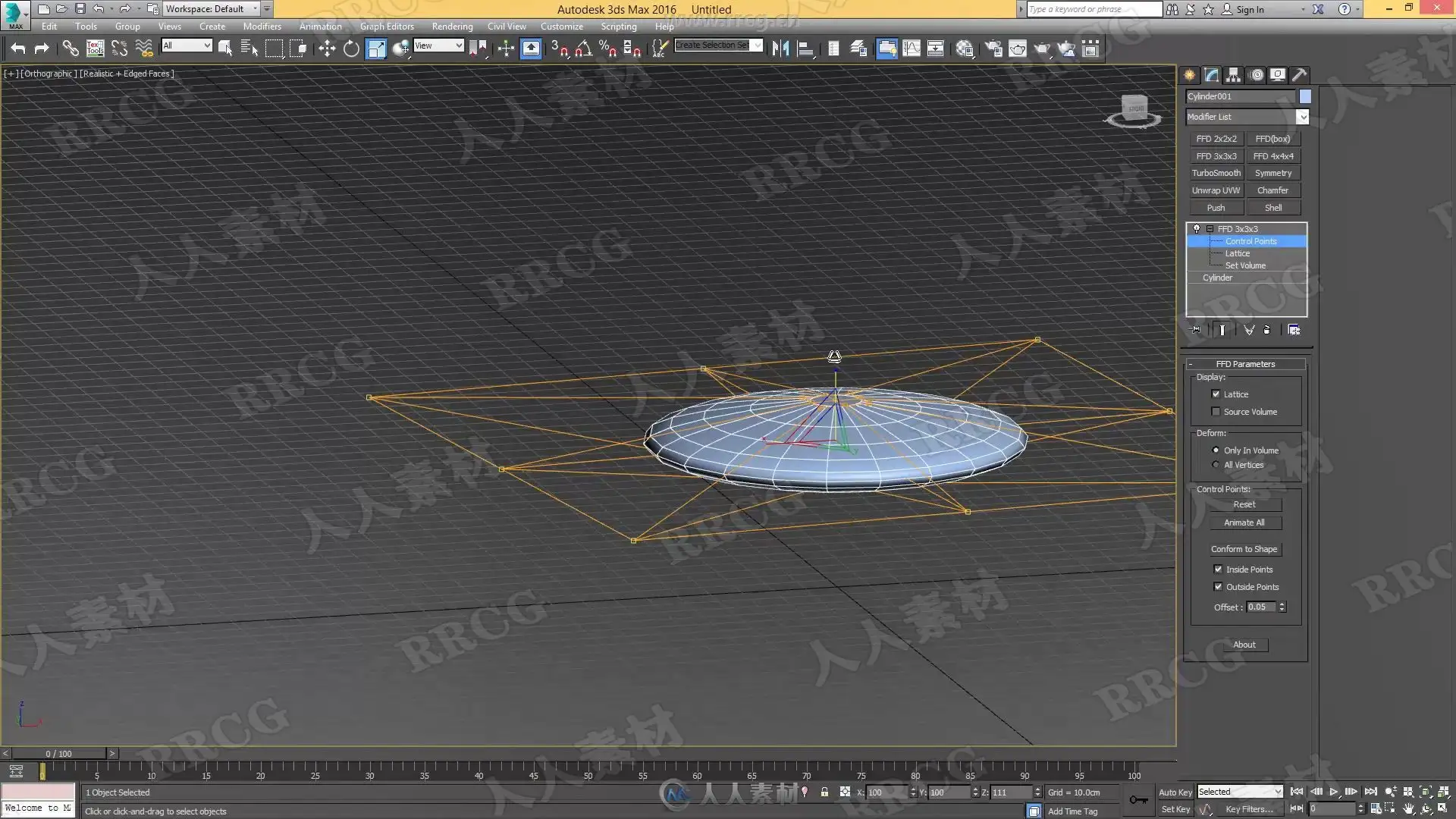This screenshot has height=819, width=1456.
Task: Activate the Select and Rotate tool
Action: pos(351,49)
